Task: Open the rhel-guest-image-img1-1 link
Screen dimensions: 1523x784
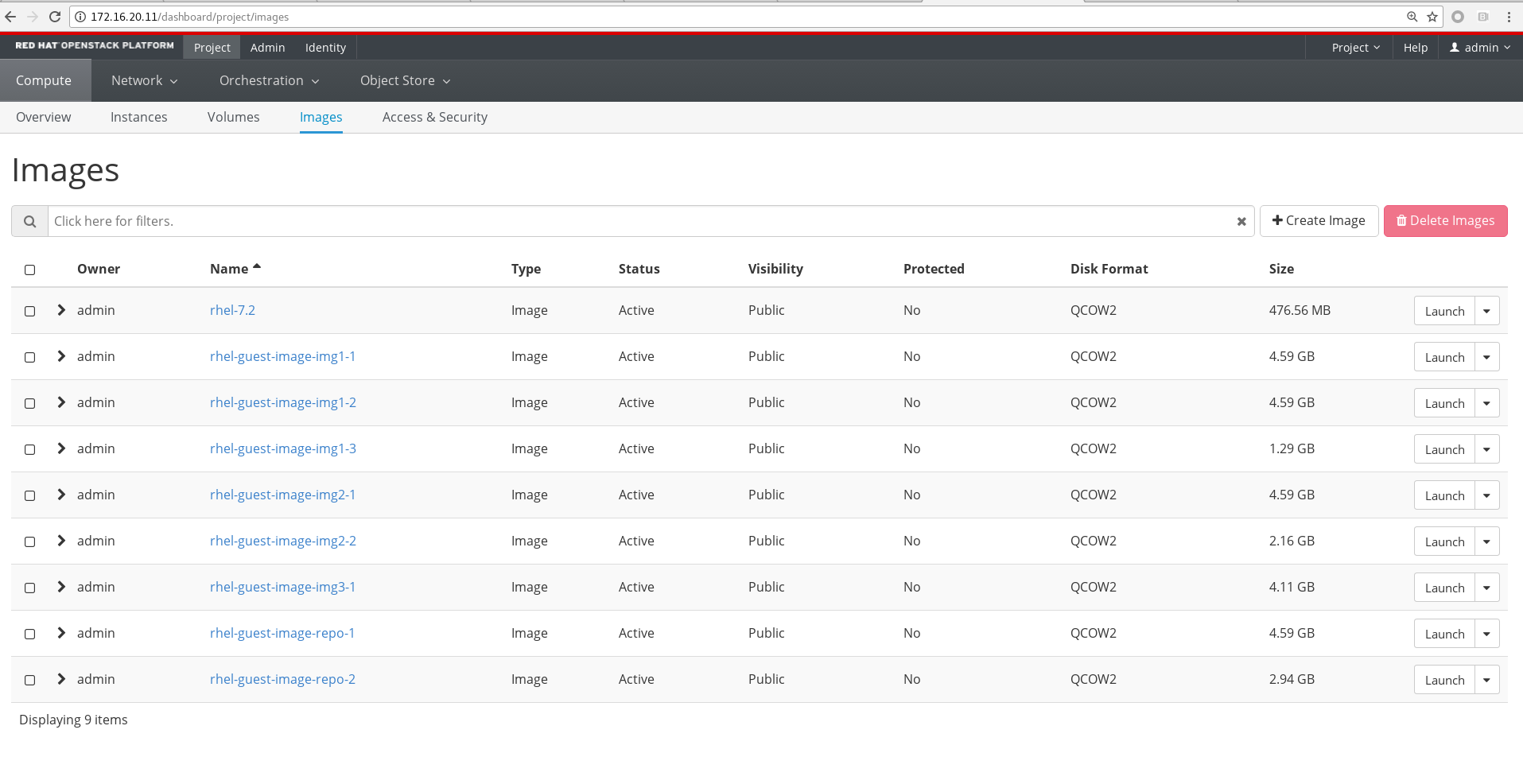Action: point(282,356)
